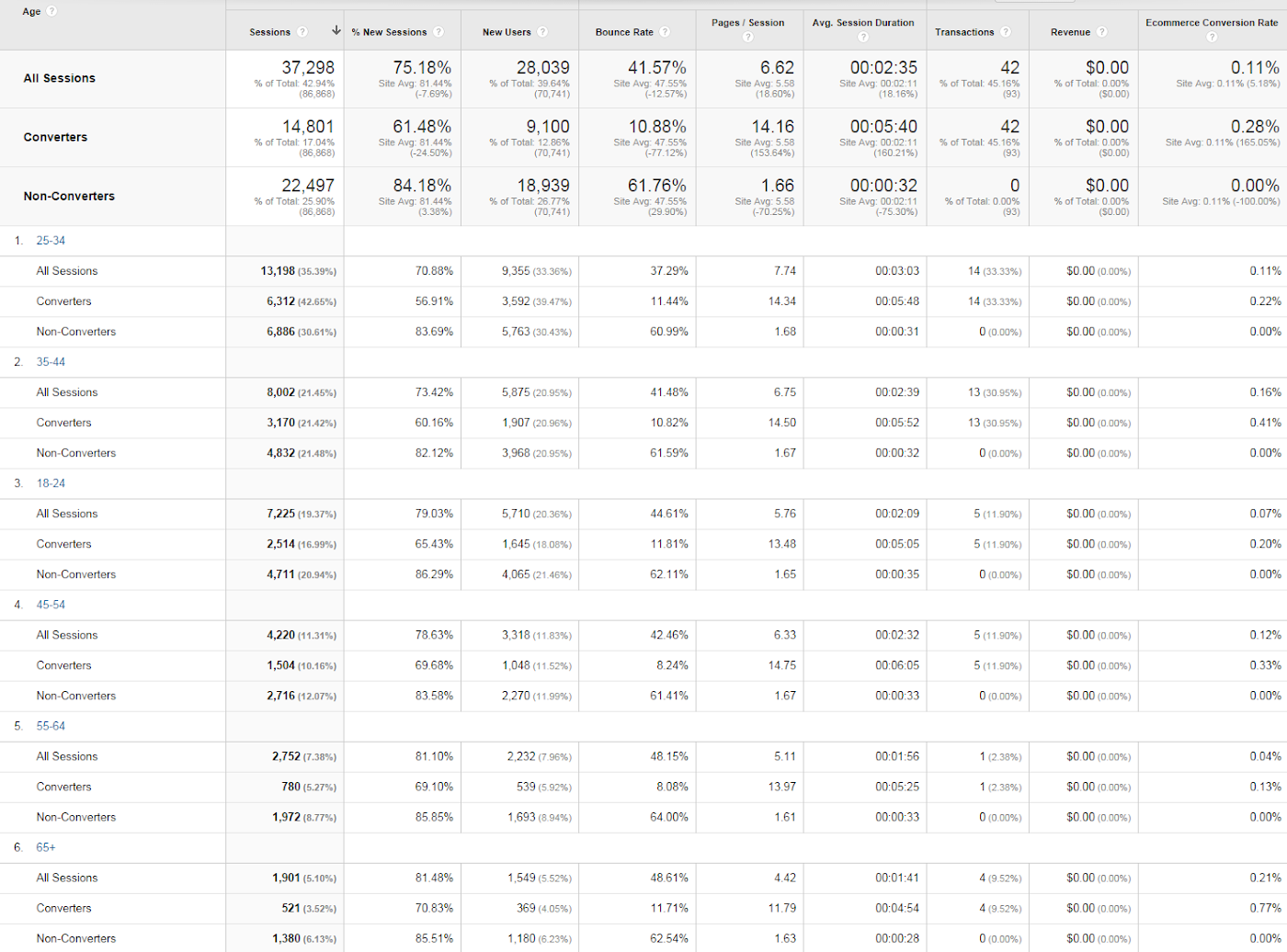Click the 0.77% conversion rate for 65+ Converters

tap(1265, 908)
